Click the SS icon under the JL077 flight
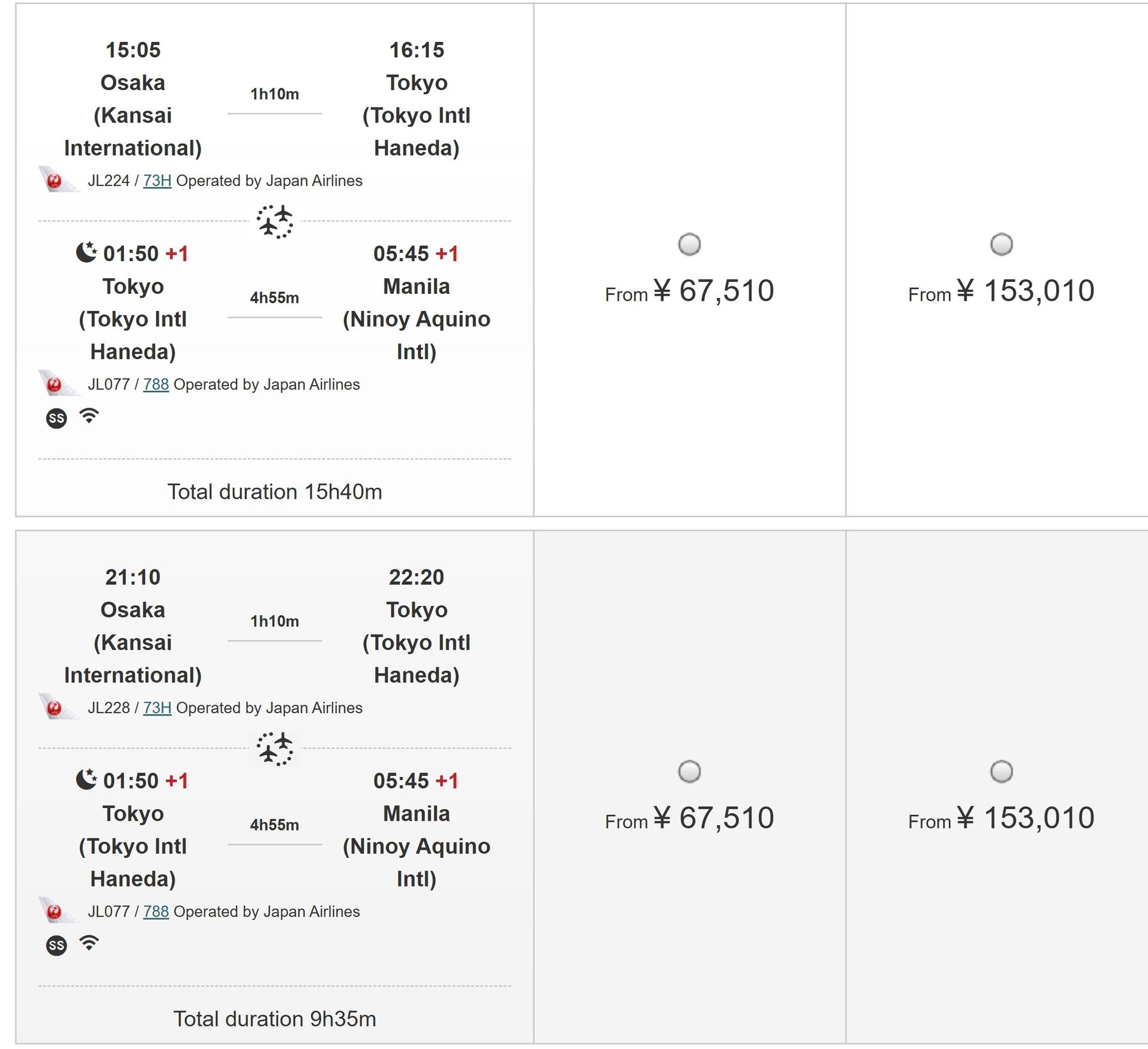Image resolution: width=1148 pixels, height=1049 pixels. (x=56, y=418)
